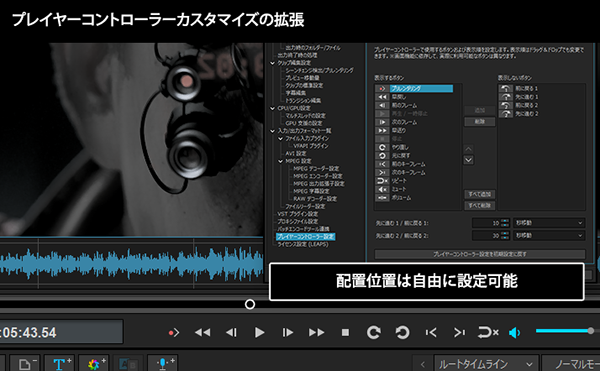
Task: Open プロキシファイル設定 in the tree
Action: coord(298,221)
